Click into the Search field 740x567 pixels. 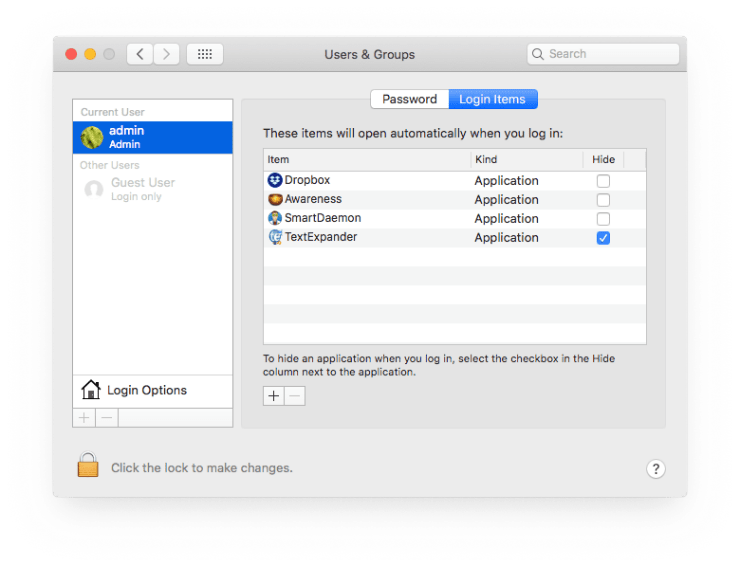603,54
